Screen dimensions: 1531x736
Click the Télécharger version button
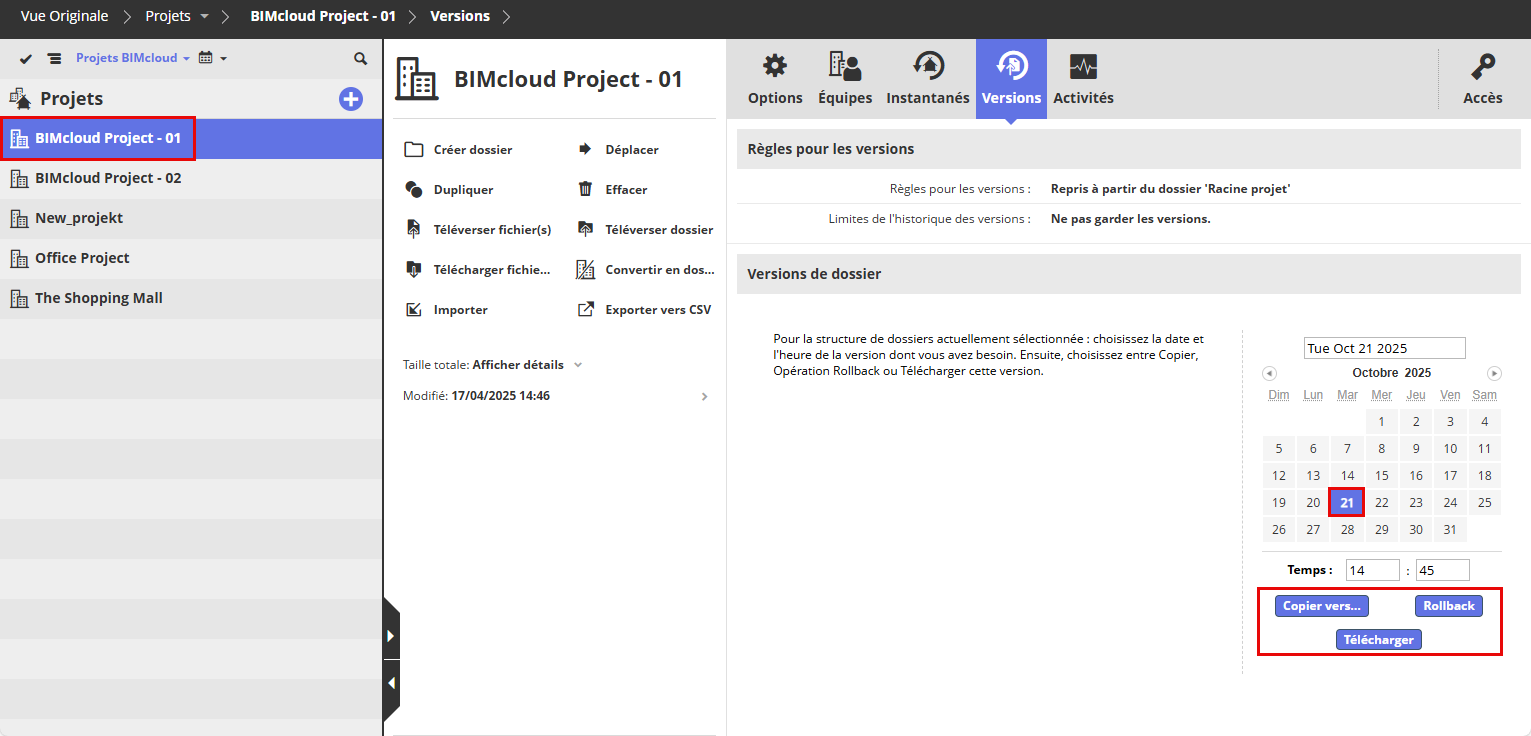(1379, 640)
